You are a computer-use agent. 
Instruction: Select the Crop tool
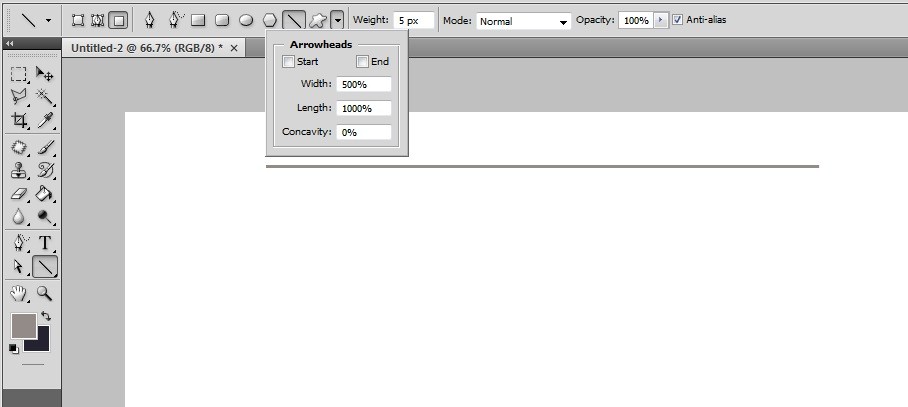coord(19,120)
